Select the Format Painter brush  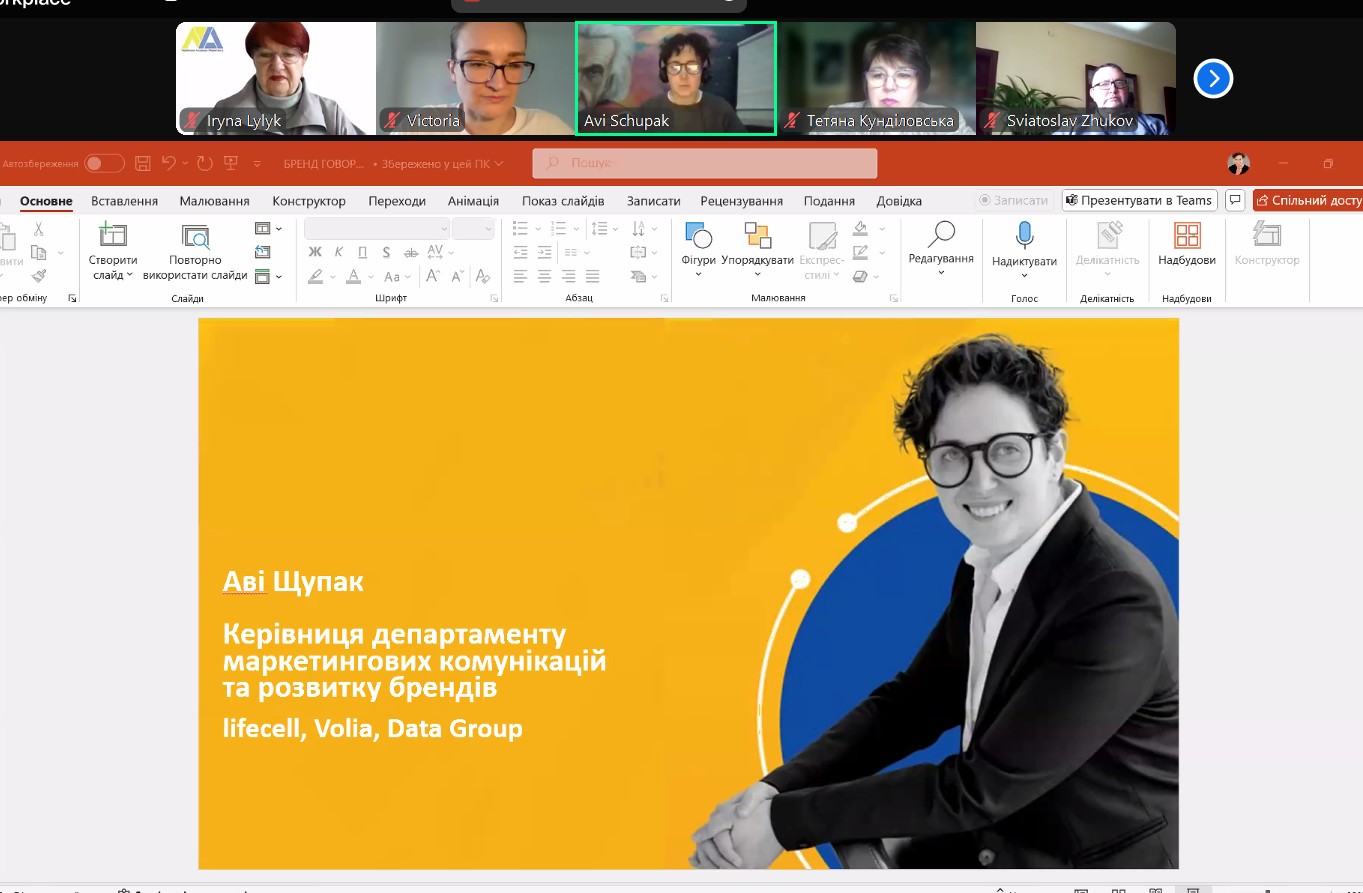click(x=39, y=275)
